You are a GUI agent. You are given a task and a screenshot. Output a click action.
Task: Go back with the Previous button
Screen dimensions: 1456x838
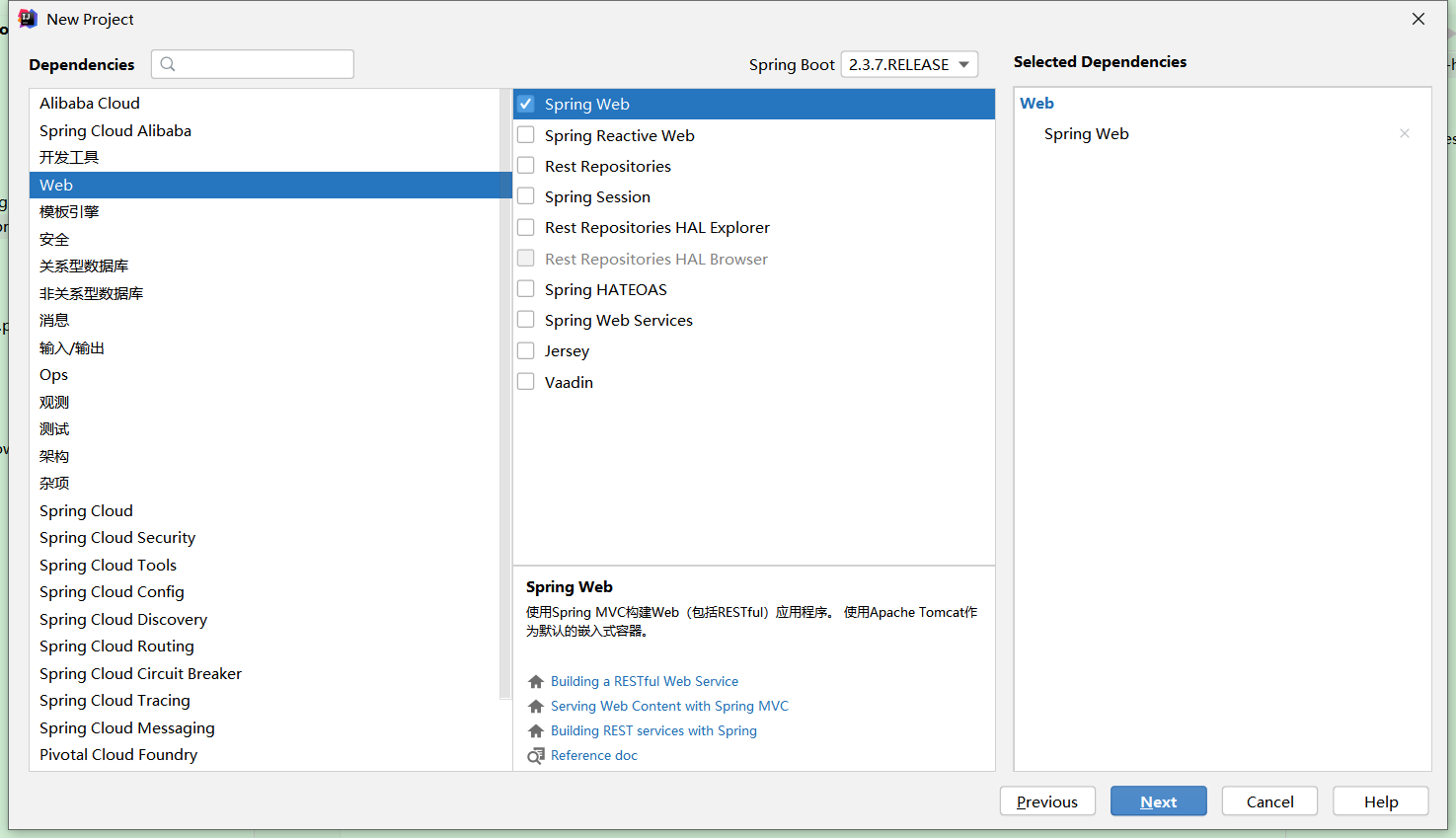click(x=1047, y=801)
